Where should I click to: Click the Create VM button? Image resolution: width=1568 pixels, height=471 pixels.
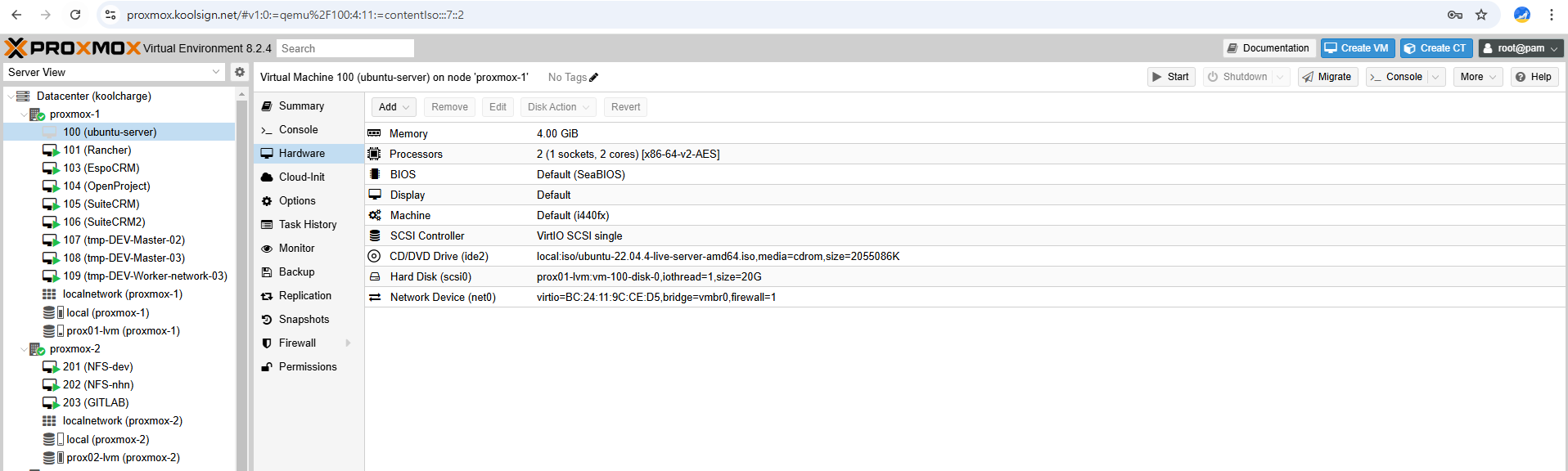(x=1358, y=48)
